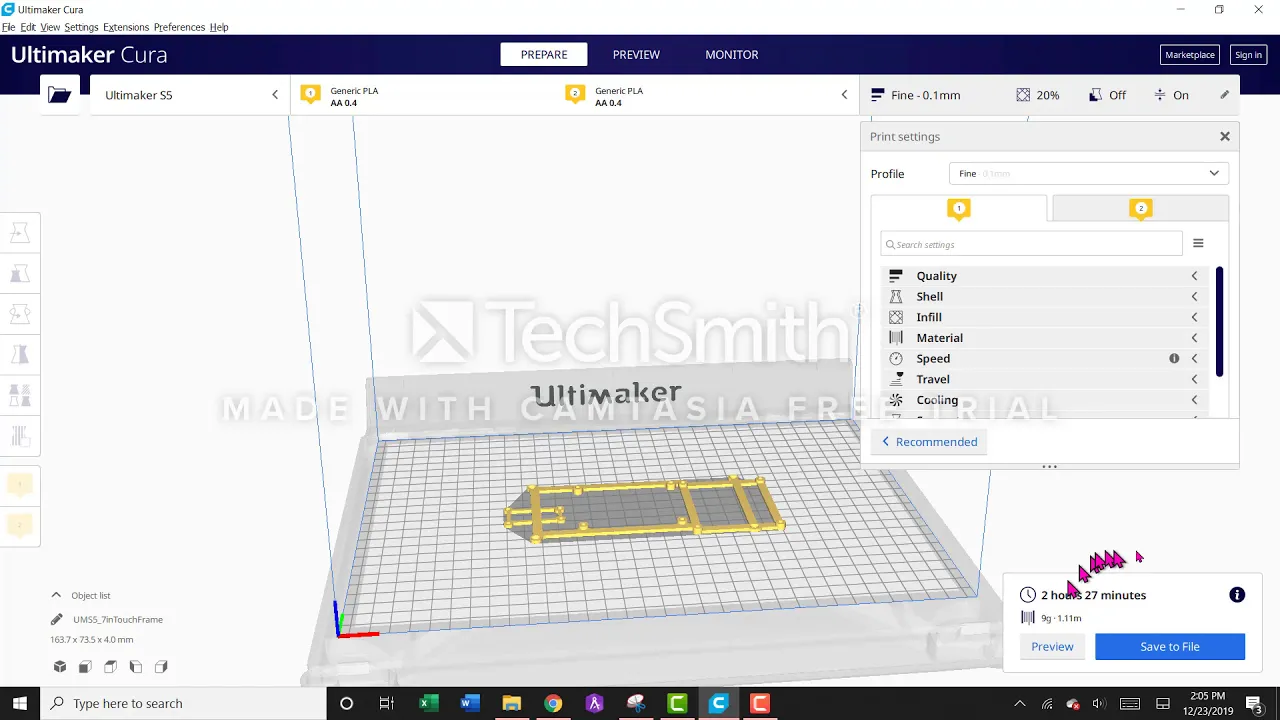Select the Scale tool in left toolbar

(x=20, y=274)
